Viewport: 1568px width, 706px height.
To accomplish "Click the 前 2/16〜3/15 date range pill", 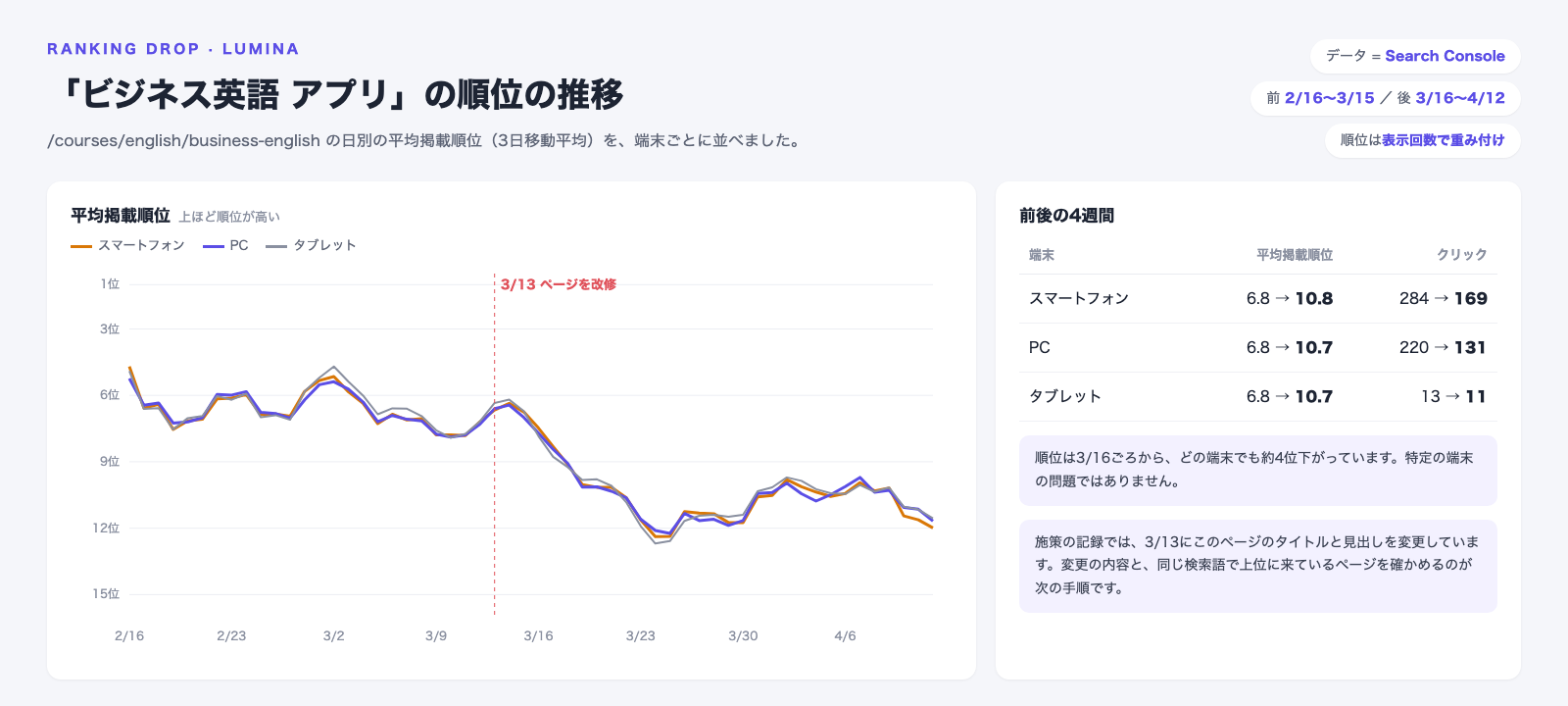I will pos(1386,98).
